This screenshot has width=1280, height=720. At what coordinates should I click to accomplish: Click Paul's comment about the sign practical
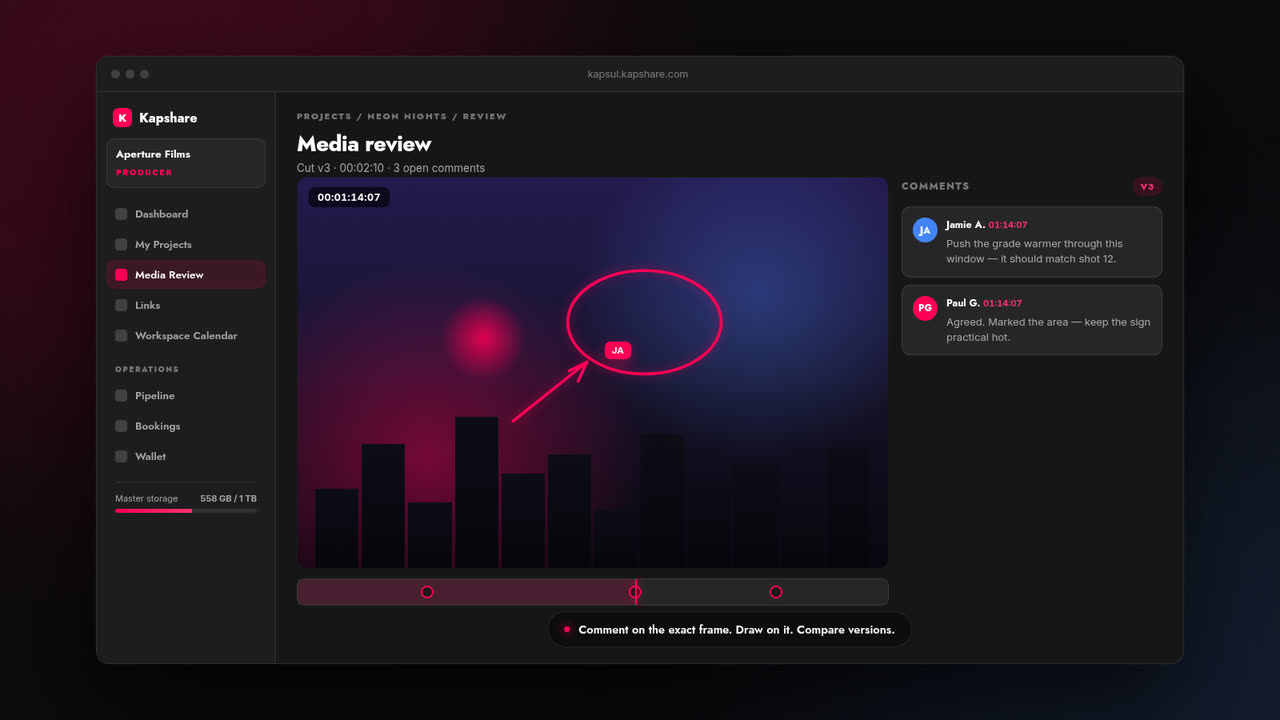[1032, 320]
